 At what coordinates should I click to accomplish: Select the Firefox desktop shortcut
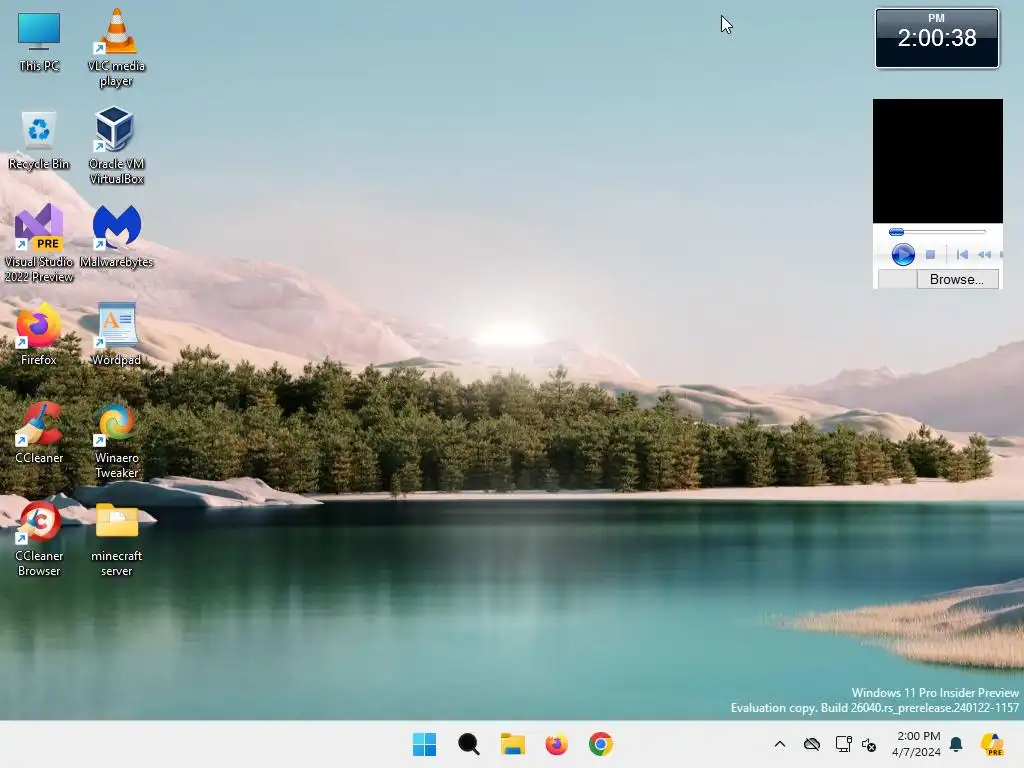pyautogui.click(x=39, y=334)
